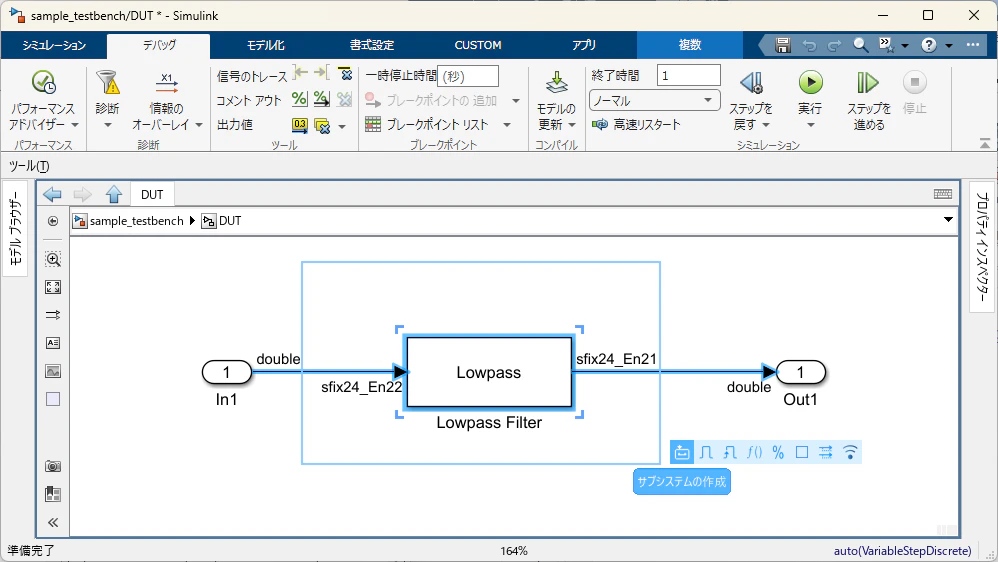Click the Update Model (モデルの更新) icon

(x=556, y=83)
